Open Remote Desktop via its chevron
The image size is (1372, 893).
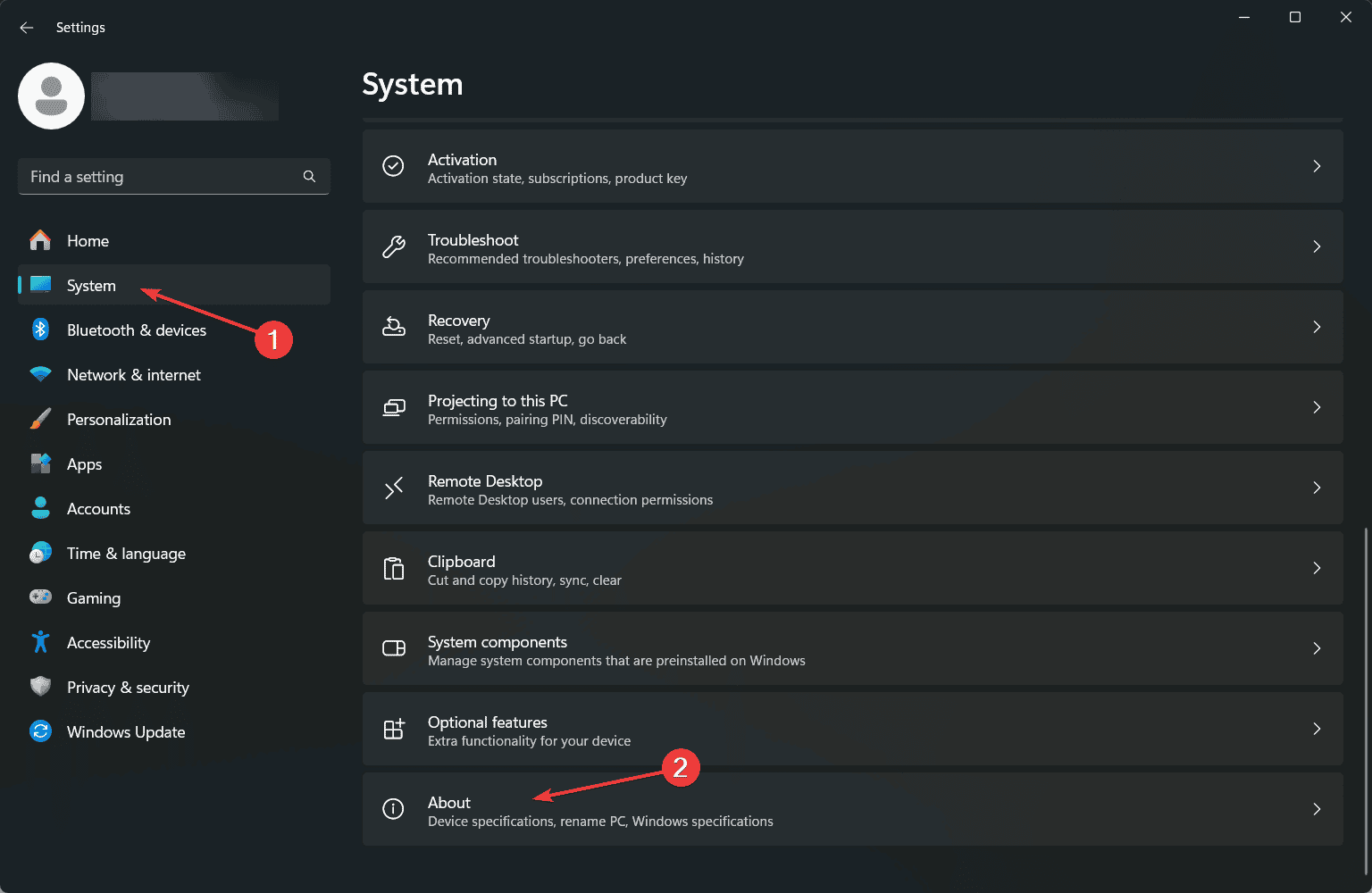pyautogui.click(x=1317, y=488)
